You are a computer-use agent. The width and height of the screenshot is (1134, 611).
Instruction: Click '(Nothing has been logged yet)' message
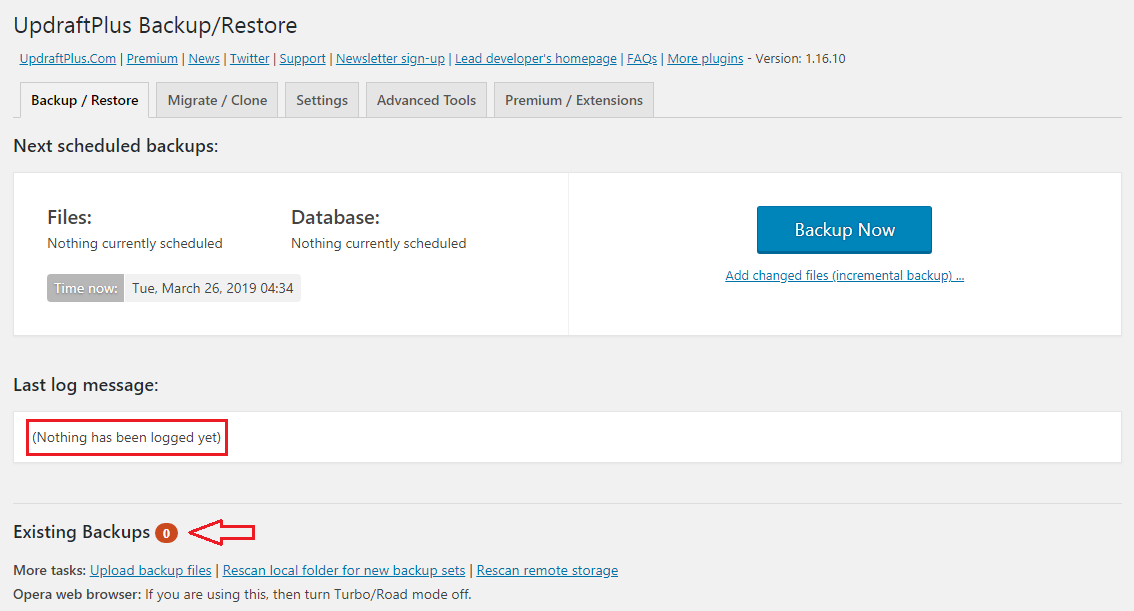pos(127,437)
